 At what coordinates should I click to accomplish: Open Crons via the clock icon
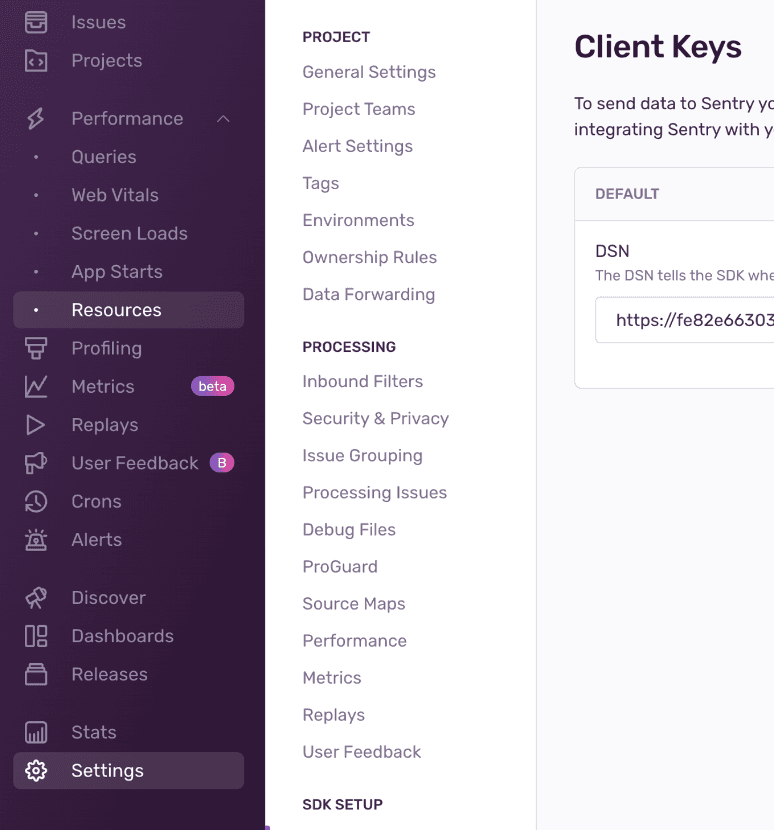36,502
